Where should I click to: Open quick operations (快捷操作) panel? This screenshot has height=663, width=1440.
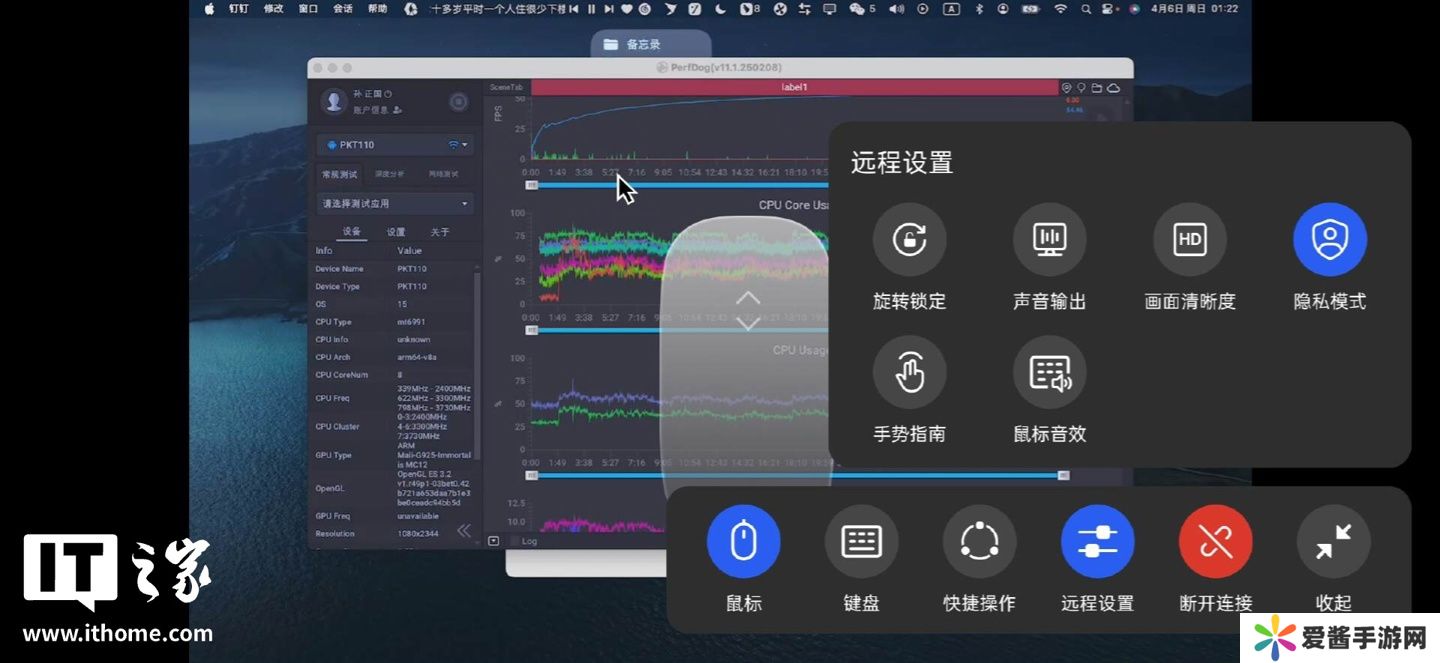tap(979, 542)
